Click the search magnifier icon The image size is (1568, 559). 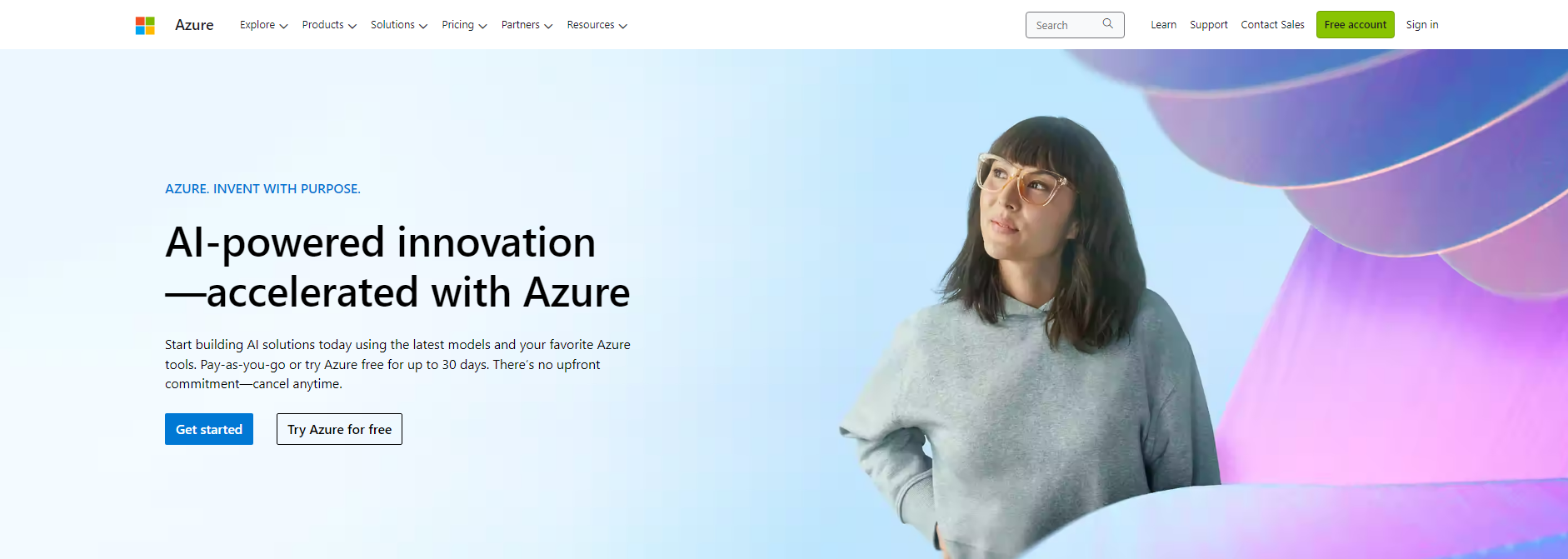pyautogui.click(x=1107, y=24)
